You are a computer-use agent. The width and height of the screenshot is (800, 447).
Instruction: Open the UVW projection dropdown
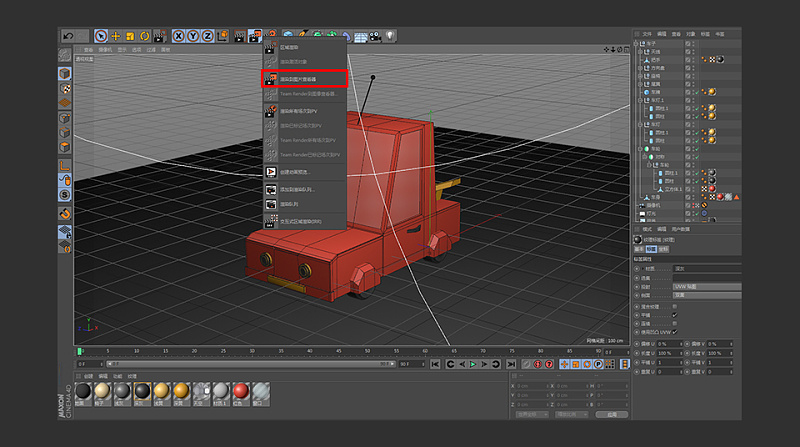click(x=707, y=287)
